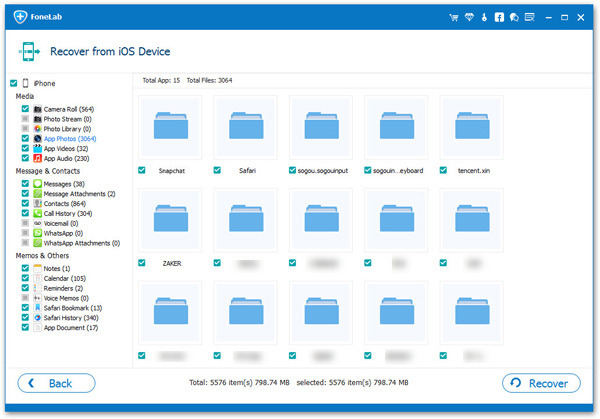Toggle the iPhone root checkbox
The width and height of the screenshot is (600, 419).
point(14,83)
